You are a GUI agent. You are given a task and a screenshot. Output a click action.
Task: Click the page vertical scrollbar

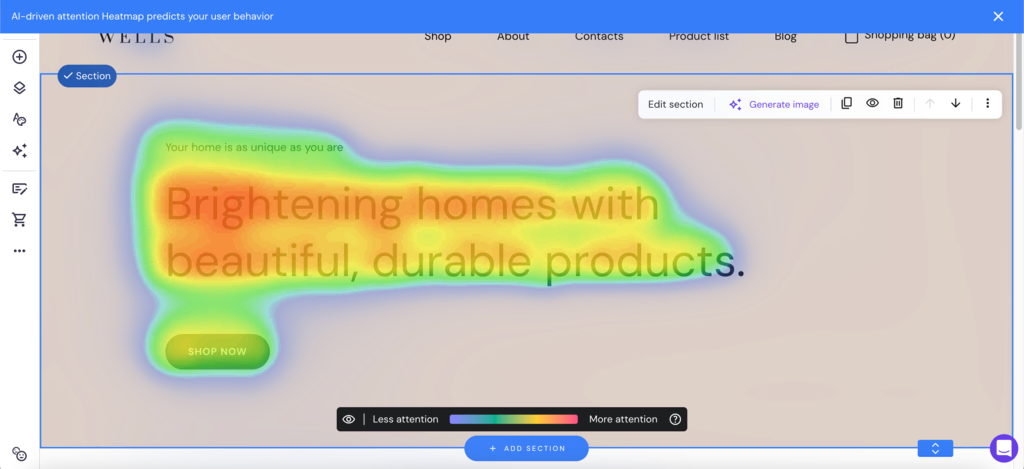[x=1020, y=82]
